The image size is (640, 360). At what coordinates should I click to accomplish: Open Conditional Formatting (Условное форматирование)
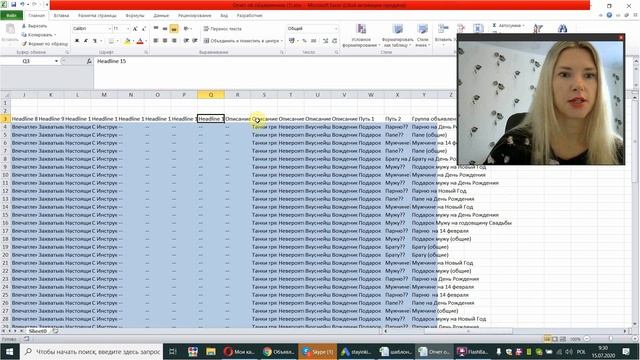coord(361,36)
